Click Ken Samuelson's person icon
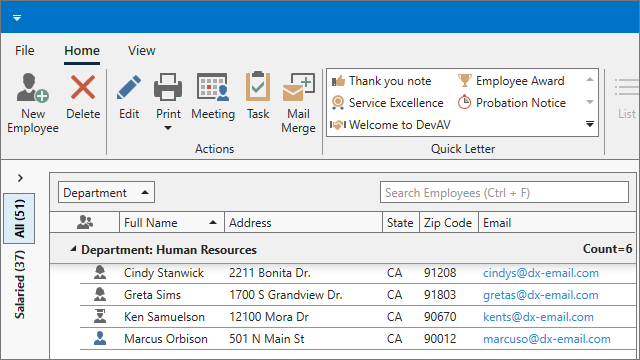Image resolution: width=640 pixels, height=360 pixels. 100,317
